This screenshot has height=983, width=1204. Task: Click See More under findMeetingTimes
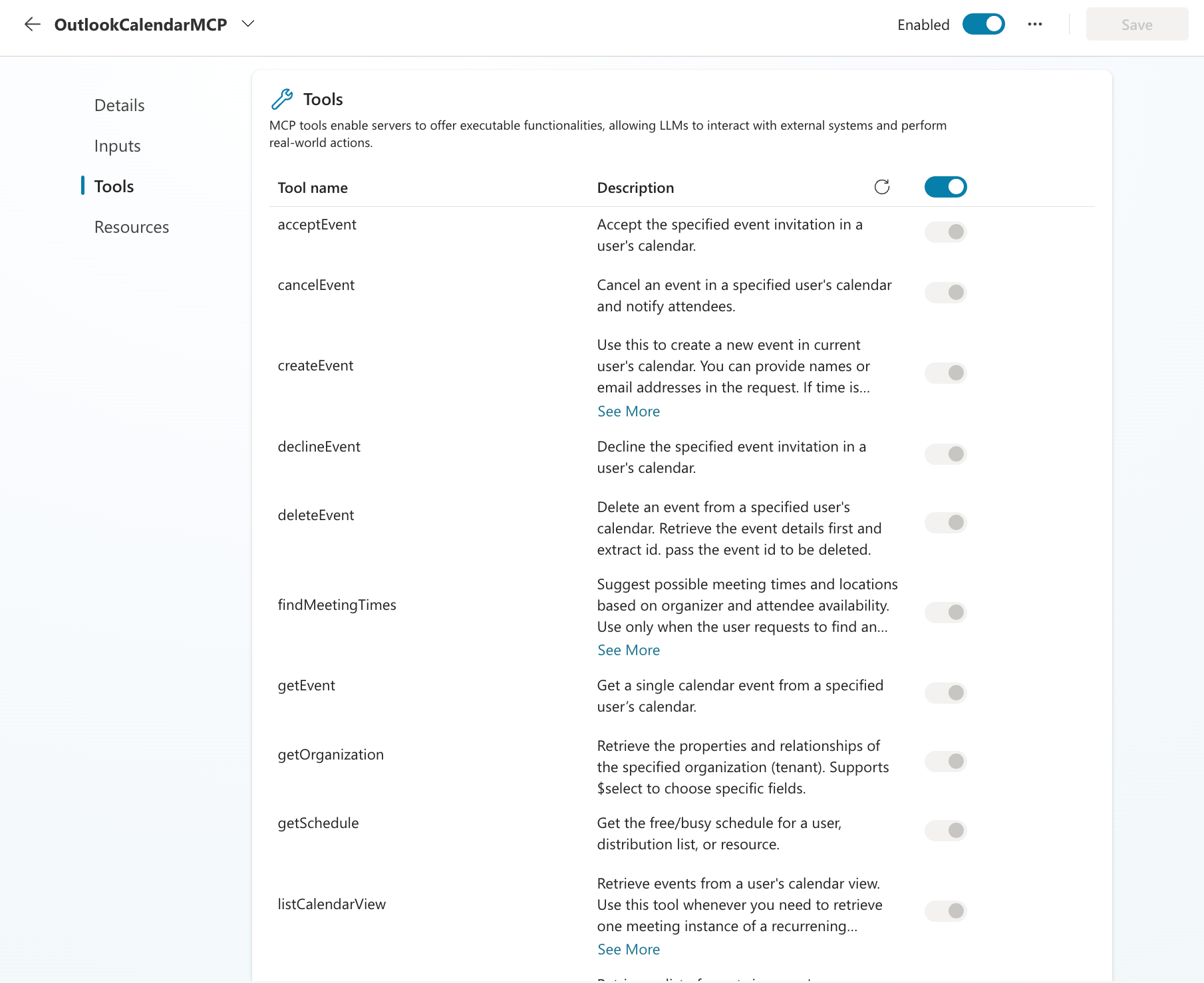(x=628, y=650)
